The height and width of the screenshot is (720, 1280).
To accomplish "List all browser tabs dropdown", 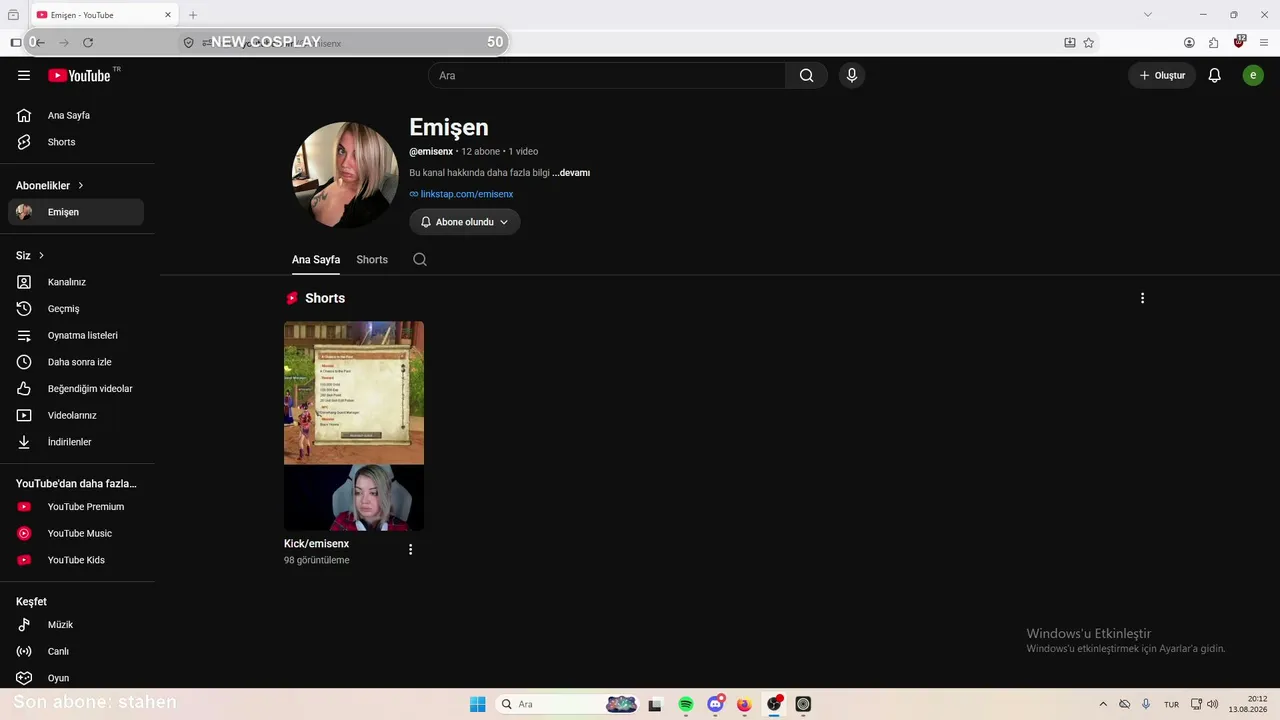I will click(x=1148, y=15).
